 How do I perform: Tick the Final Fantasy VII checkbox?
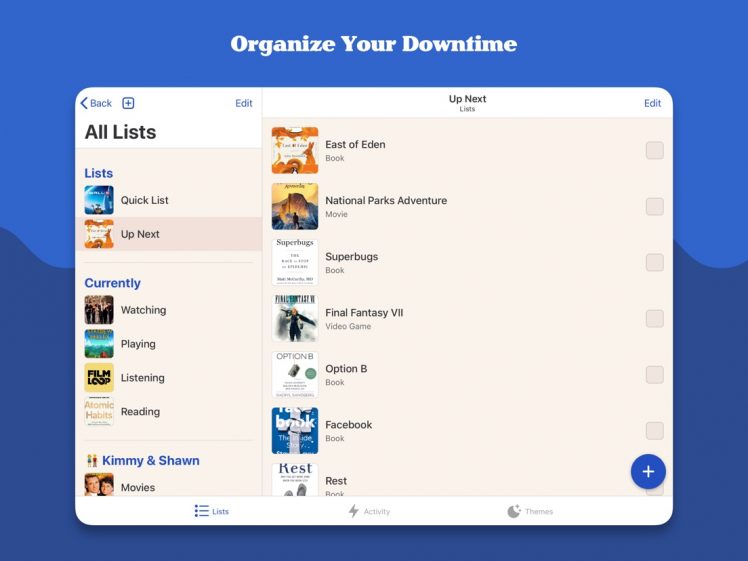654,319
